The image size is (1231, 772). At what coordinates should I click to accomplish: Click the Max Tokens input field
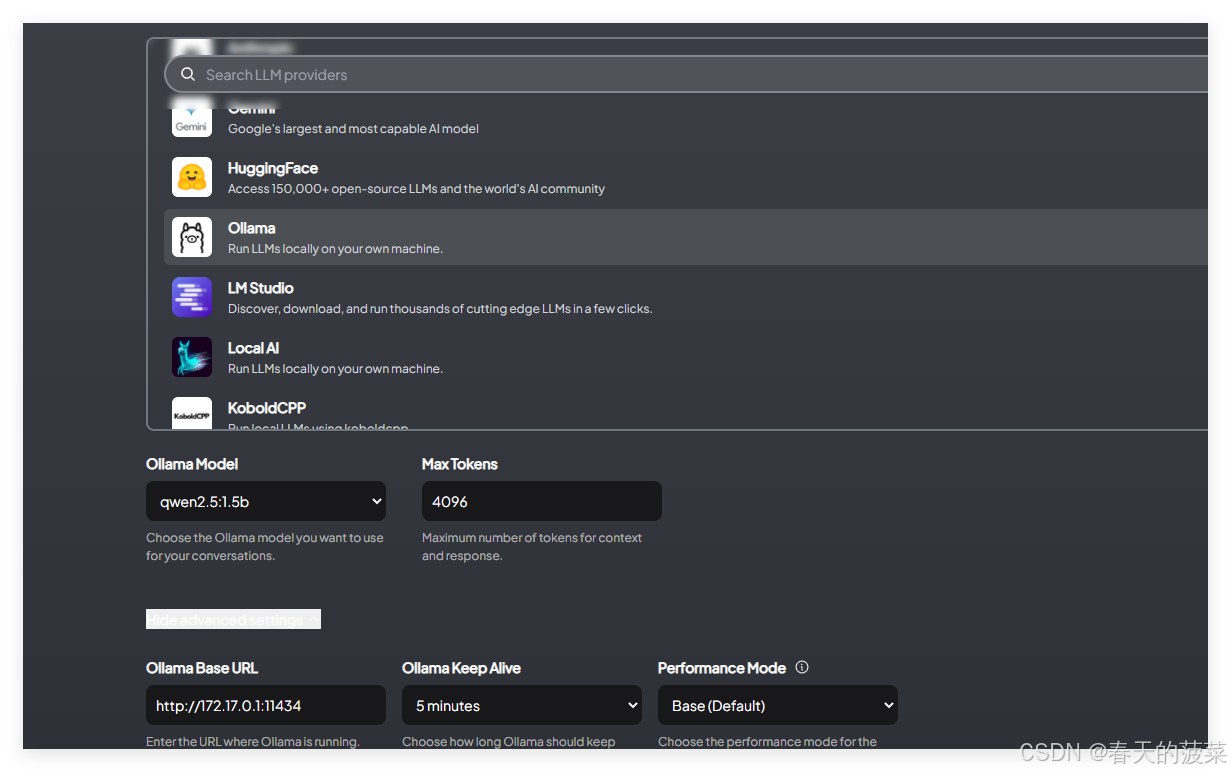pyautogui.click(x=542, y=501)
